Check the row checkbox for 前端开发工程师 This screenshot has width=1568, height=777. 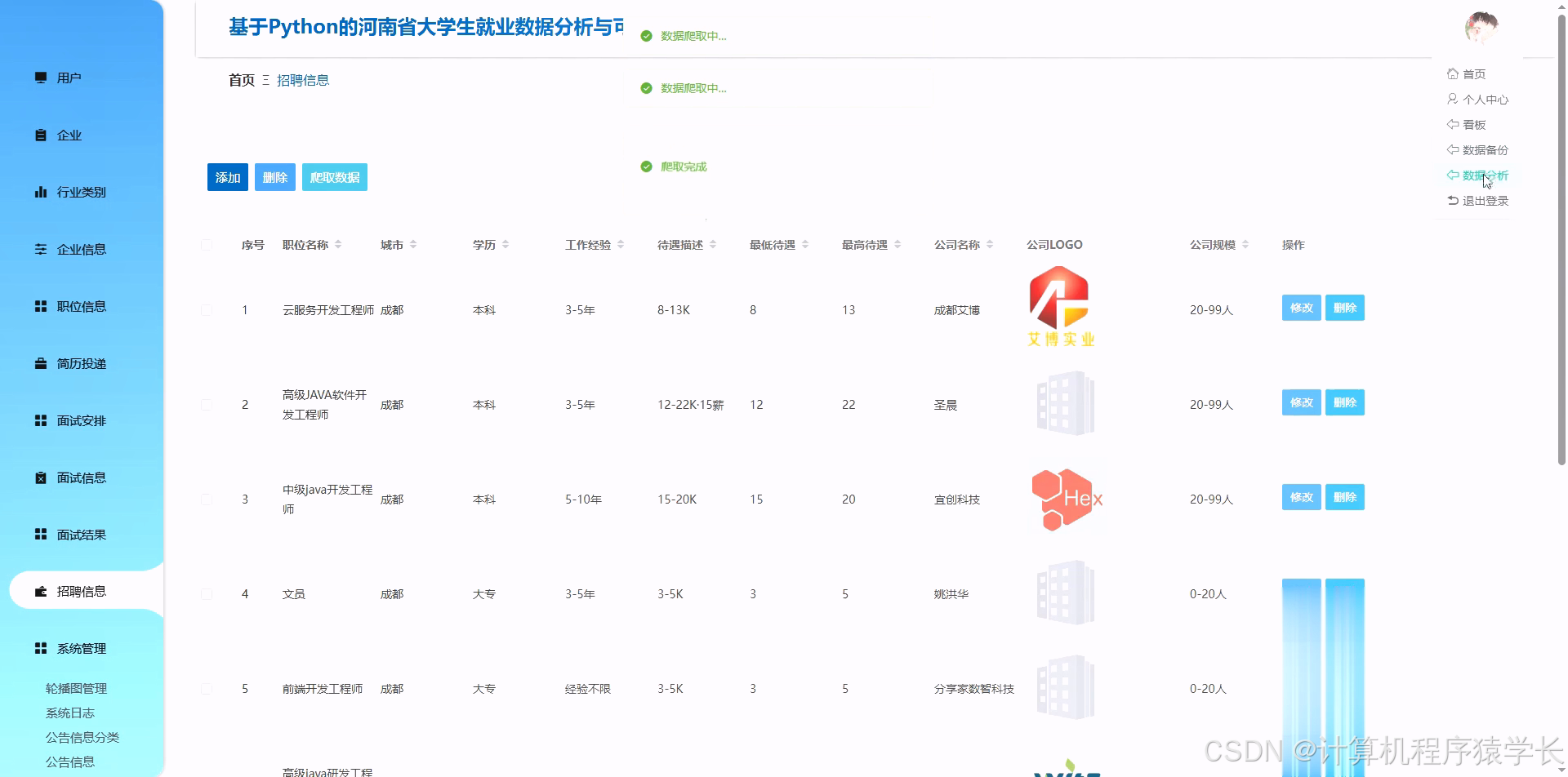[207, 688]
